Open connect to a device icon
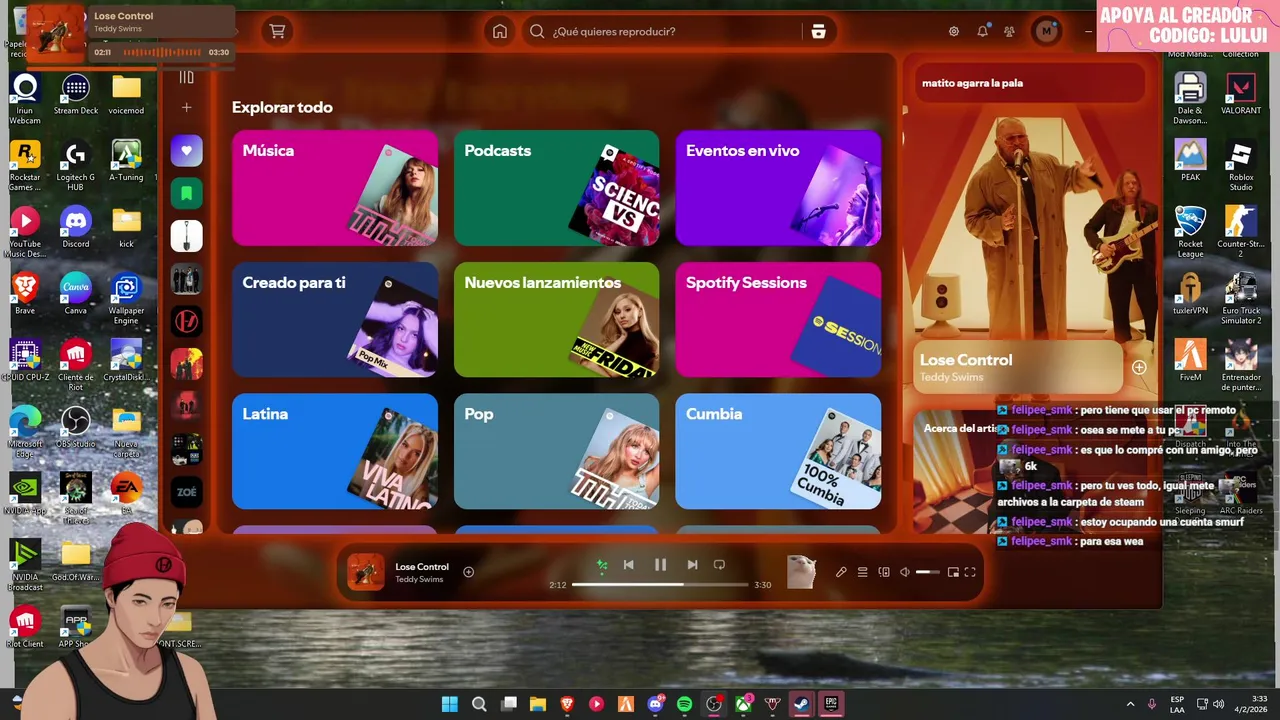 tap(884, 572)
